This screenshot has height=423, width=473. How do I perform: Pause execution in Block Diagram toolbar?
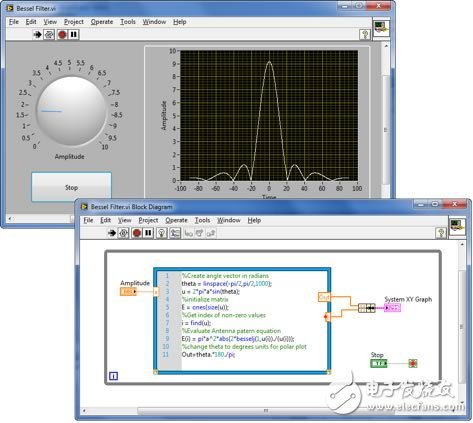coord(148,233)
